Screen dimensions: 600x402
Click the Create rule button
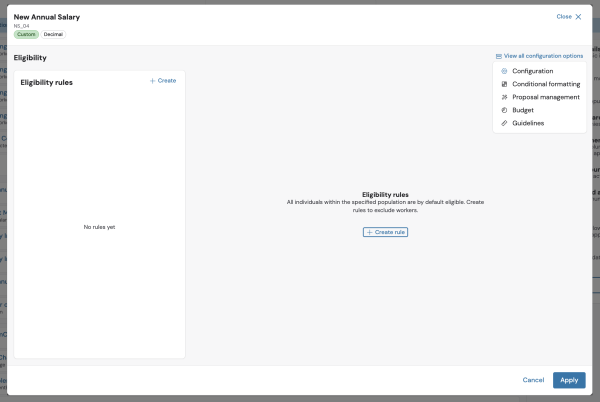tap(385, 232)
